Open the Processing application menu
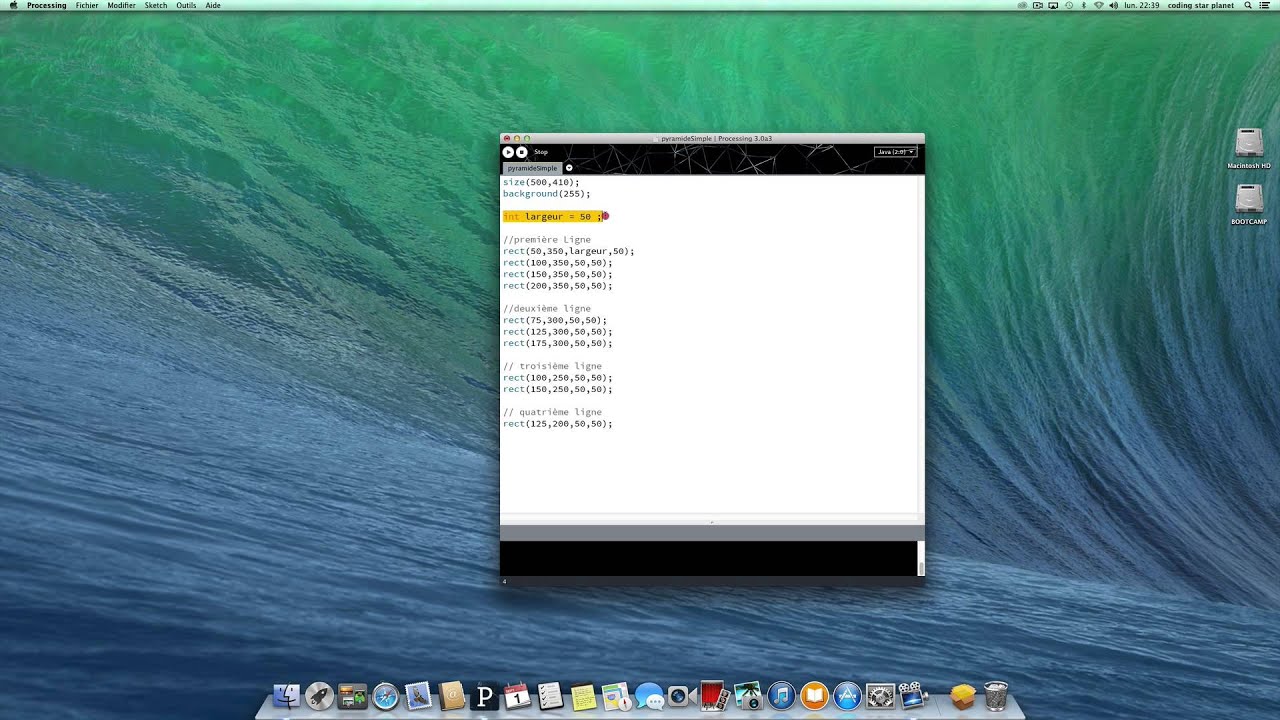1280x720 pixels. (46, 5)
